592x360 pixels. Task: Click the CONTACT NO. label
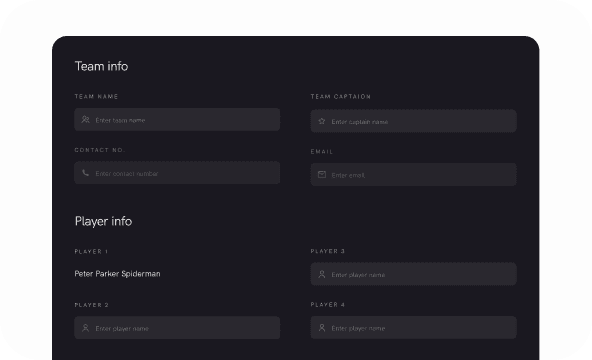point(99,150)
